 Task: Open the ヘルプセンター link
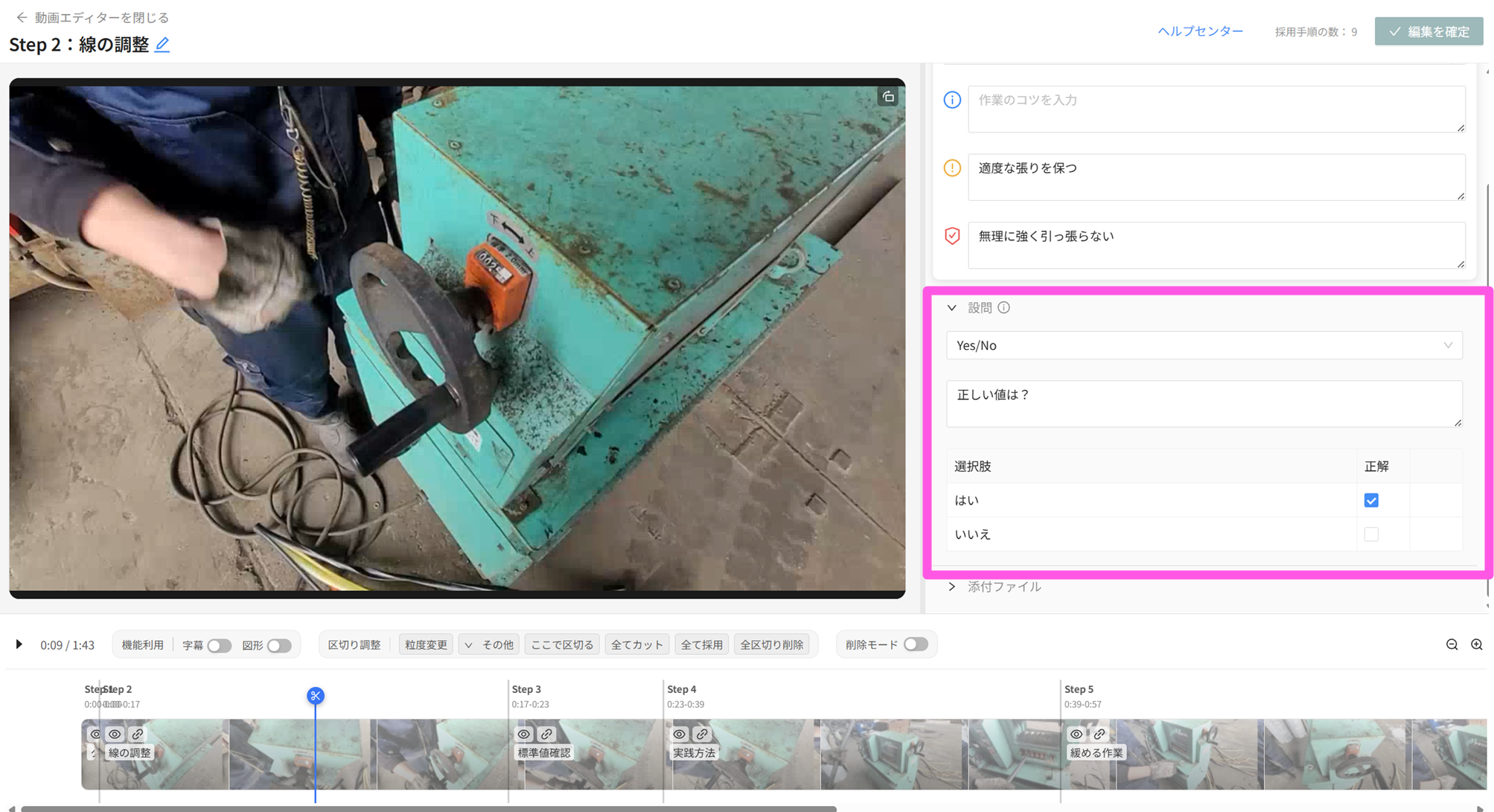tap(1200, 31)
